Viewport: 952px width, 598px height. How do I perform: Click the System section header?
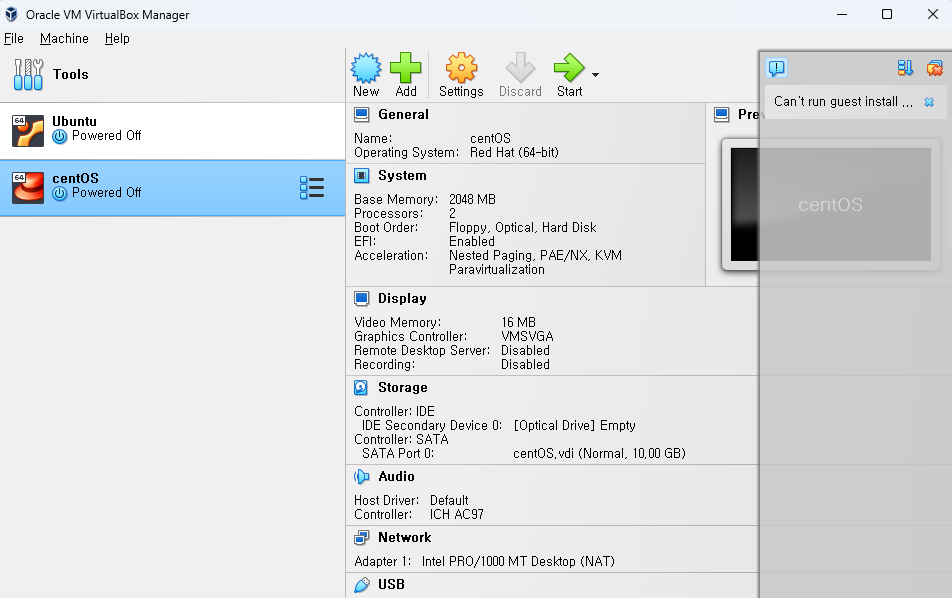(402, 175)
